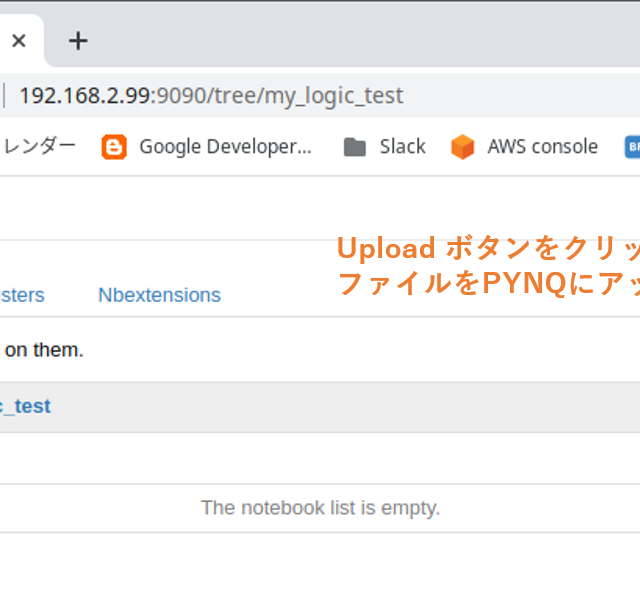Open a new browser tab
The width and height of the screenshot is (640, 602).
78,41
